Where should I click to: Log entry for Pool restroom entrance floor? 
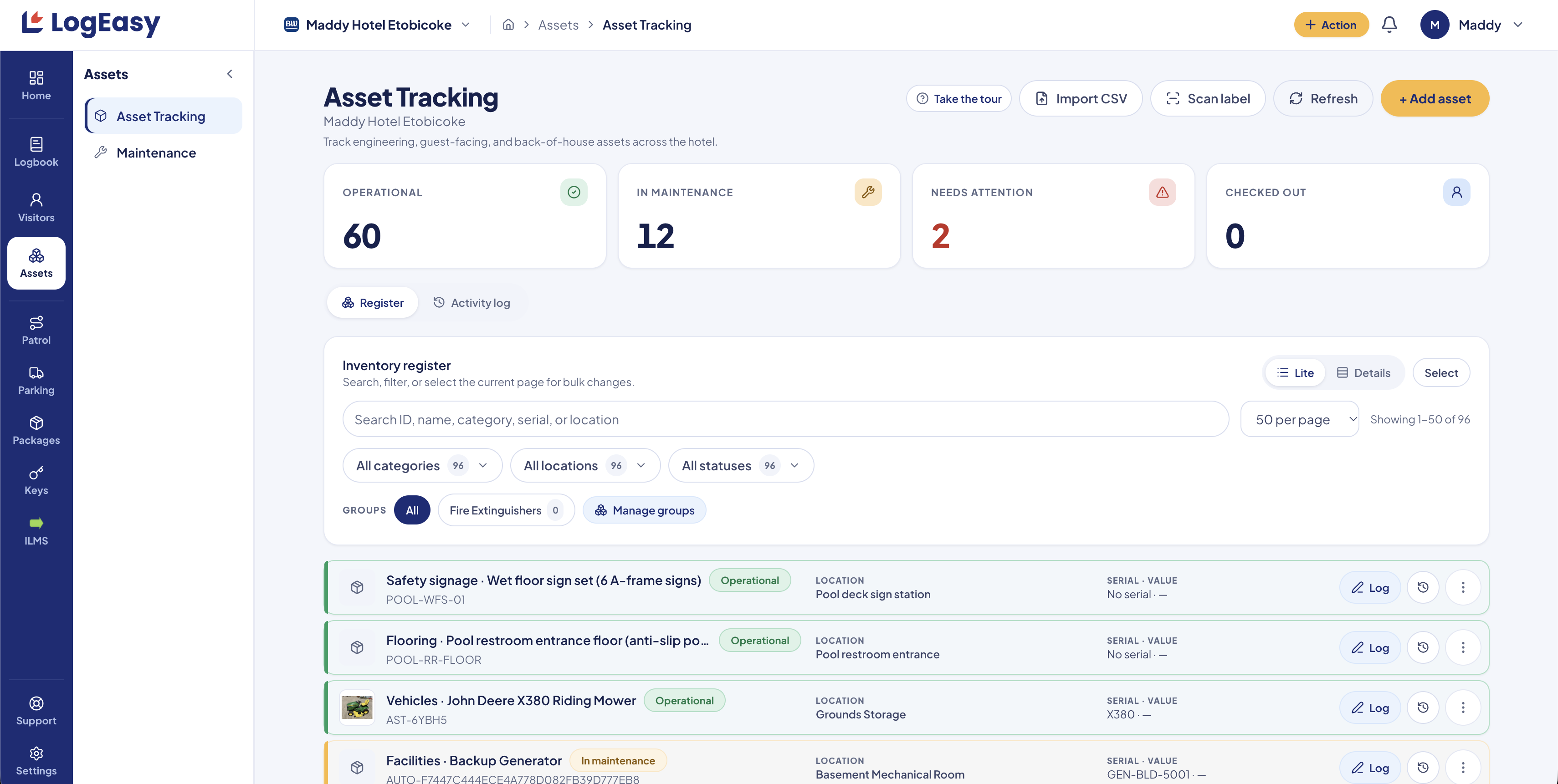point(1369,647)
